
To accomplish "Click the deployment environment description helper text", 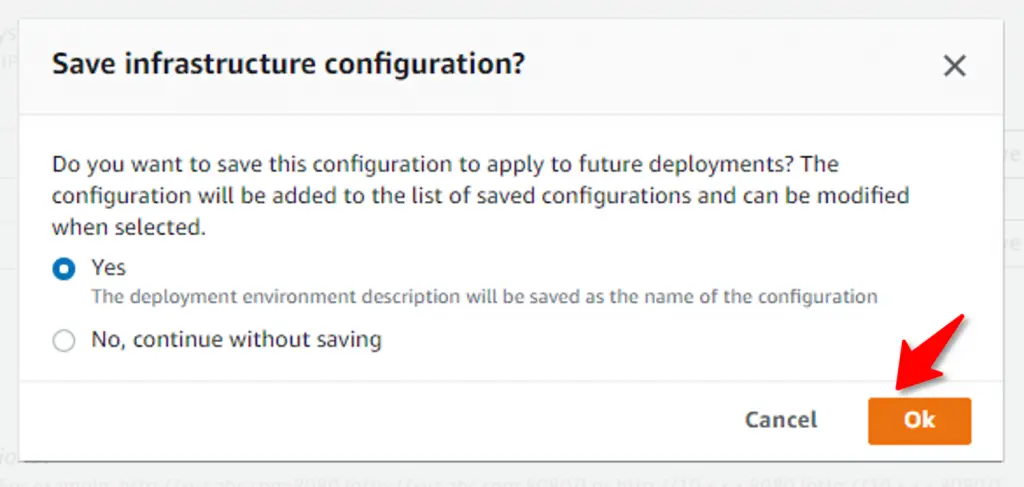I will pyautogui.click(x=484, y=296).
